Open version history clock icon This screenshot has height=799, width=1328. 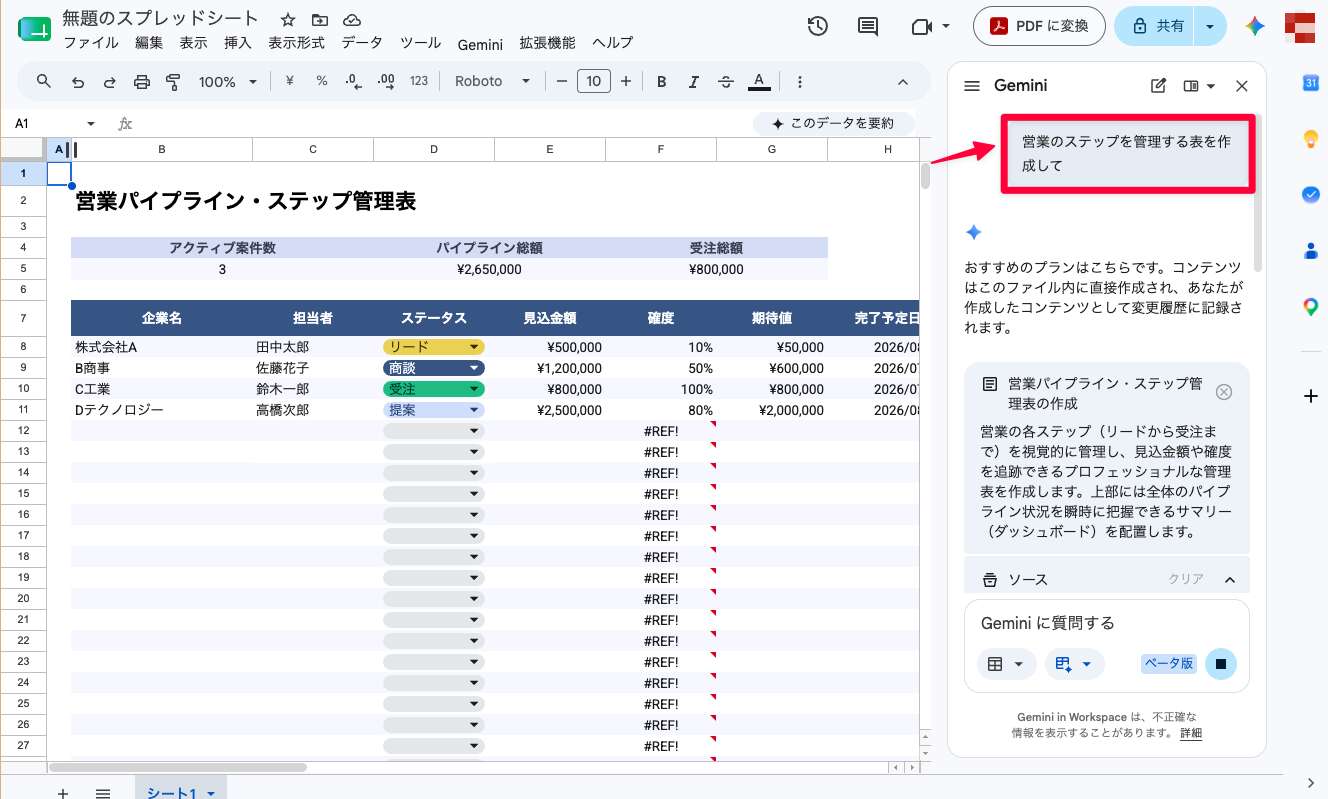[x=817, y=27]
